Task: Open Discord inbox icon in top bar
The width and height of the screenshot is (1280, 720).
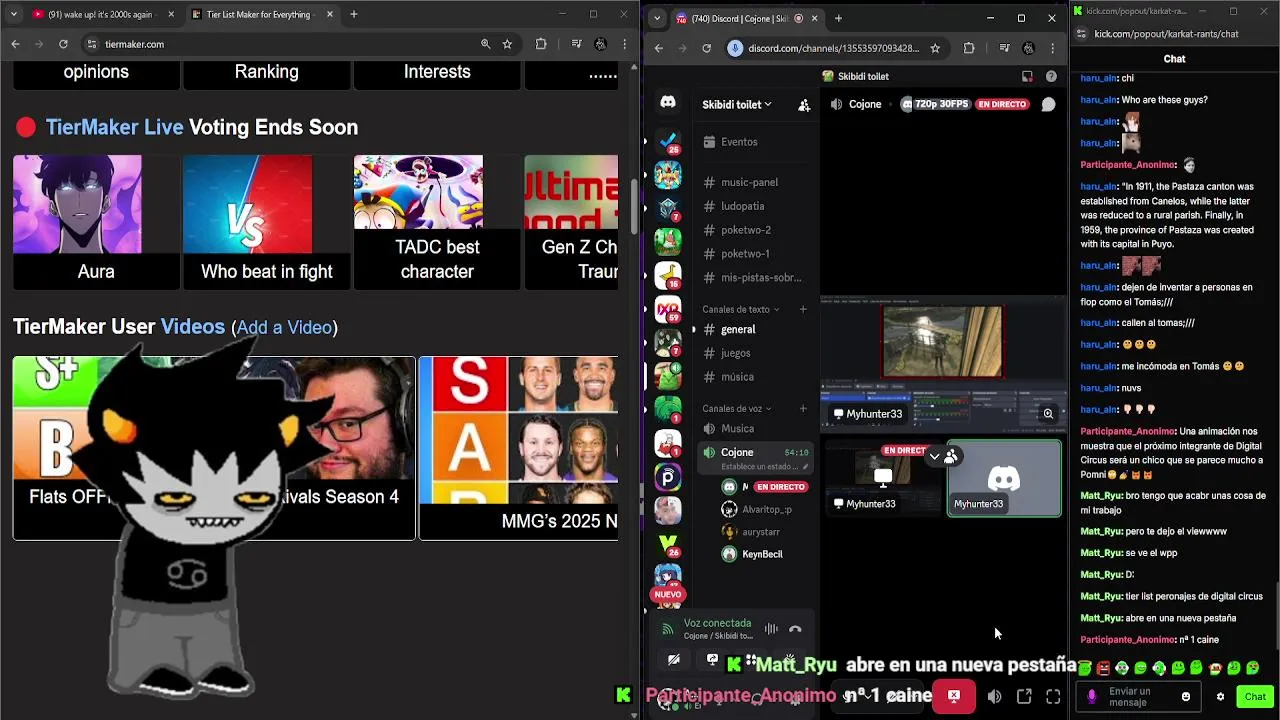Action: click(1027, 76)
